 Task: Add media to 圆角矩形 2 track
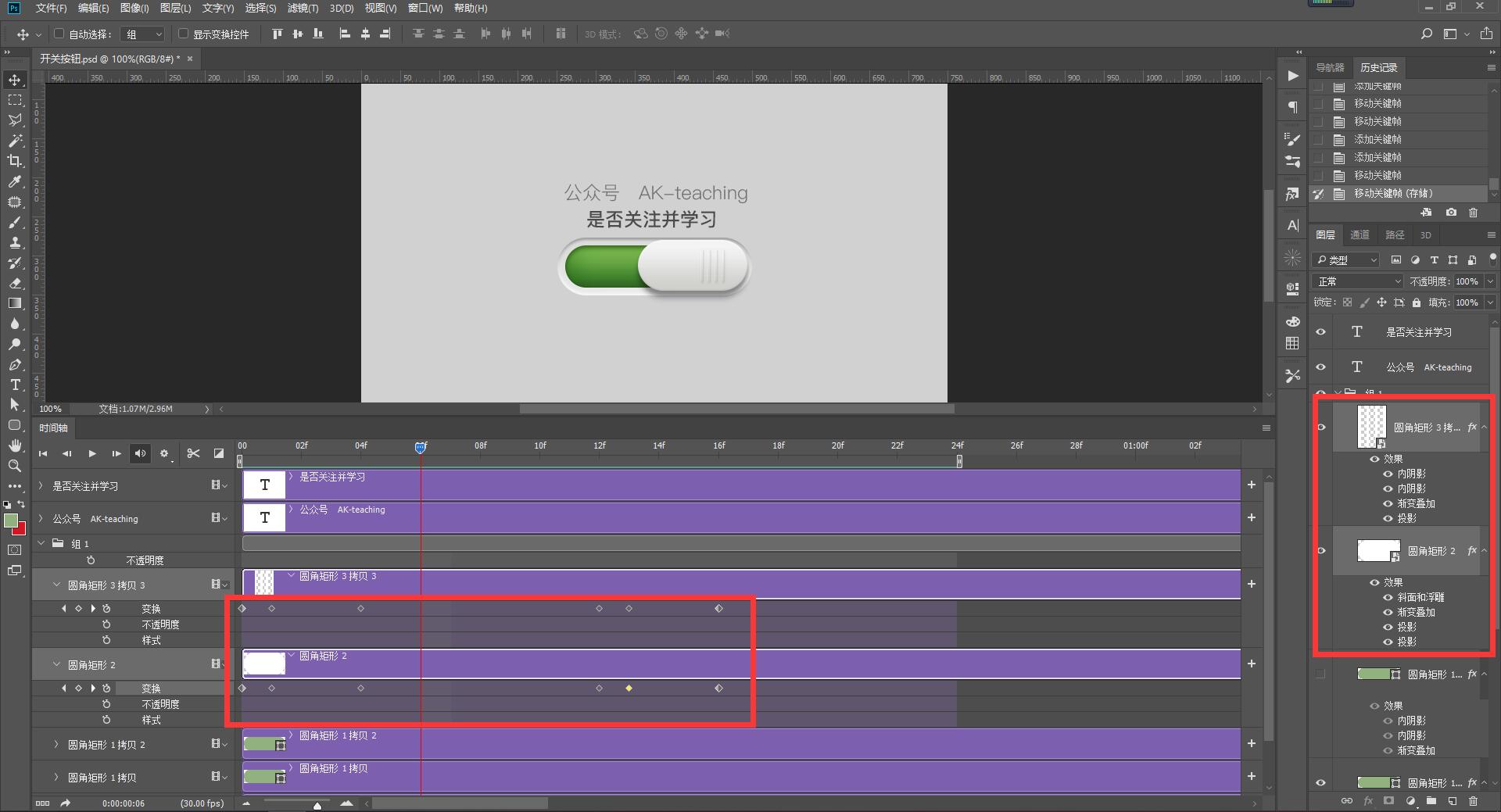pyautogui.click(x=1252, y=664)
